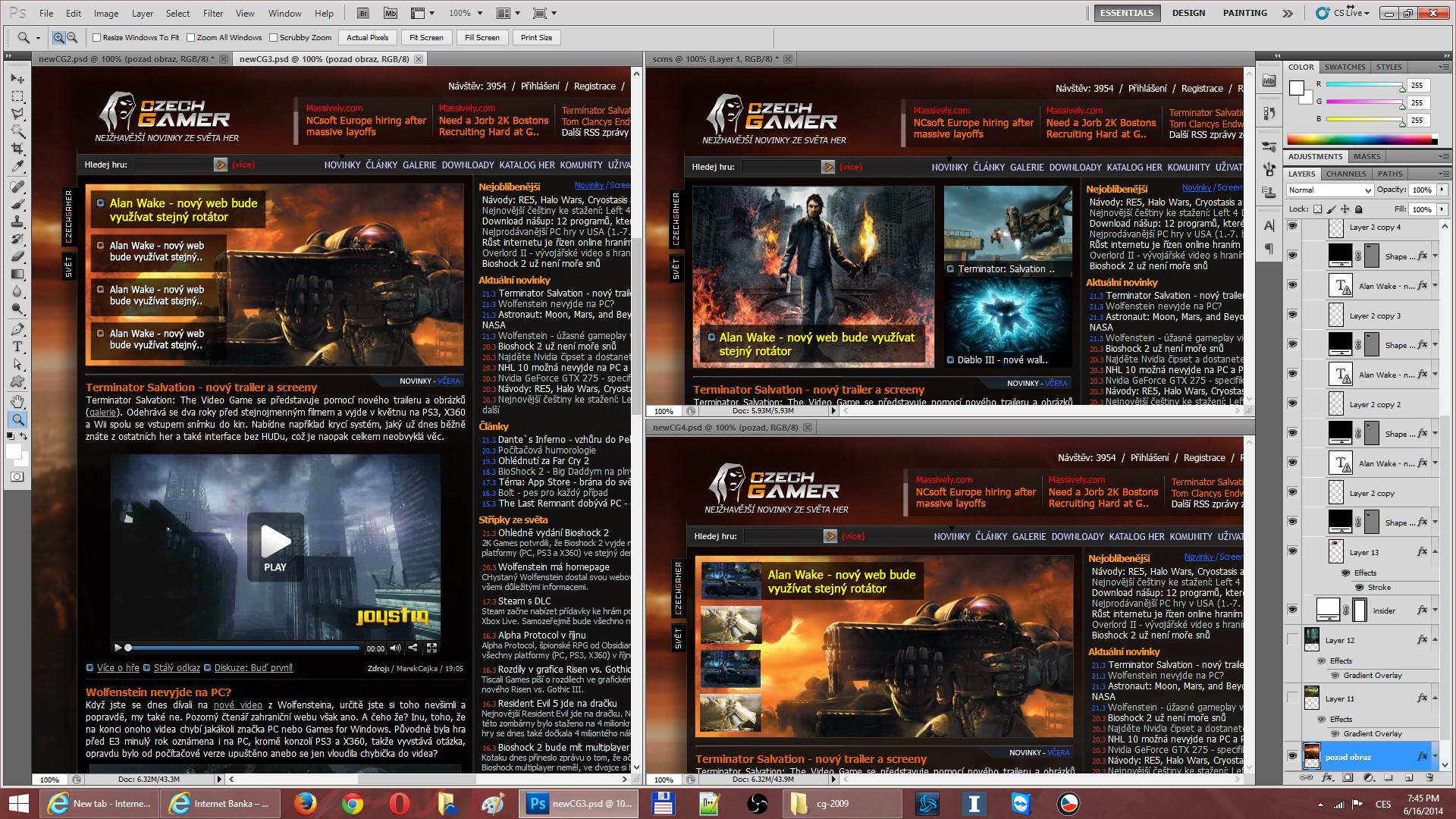Collapse Layer 13 effects list
This screenshot has width=1456, height=819.
click(1436, 552)
